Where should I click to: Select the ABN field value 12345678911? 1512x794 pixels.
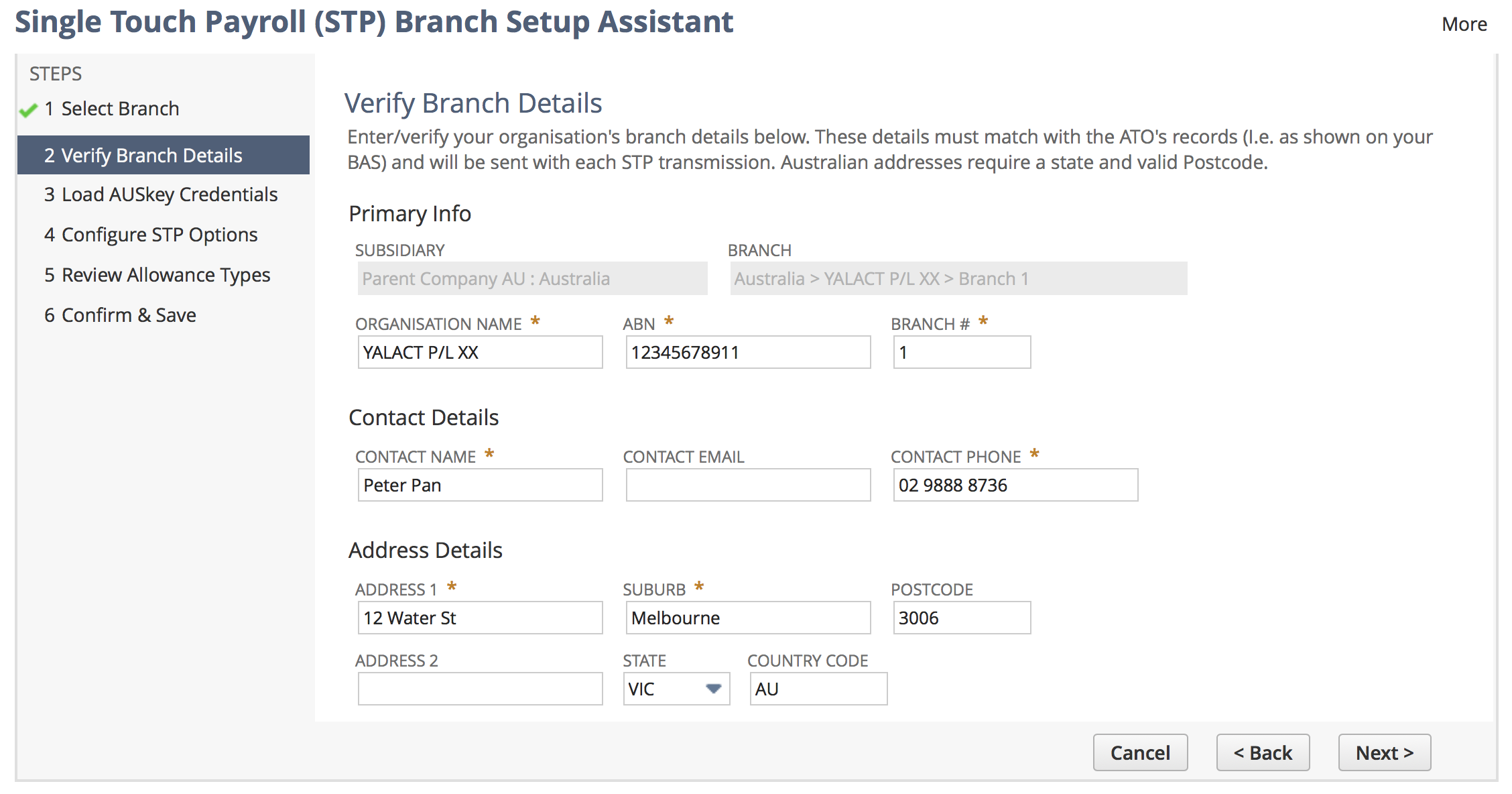[747, 352]
